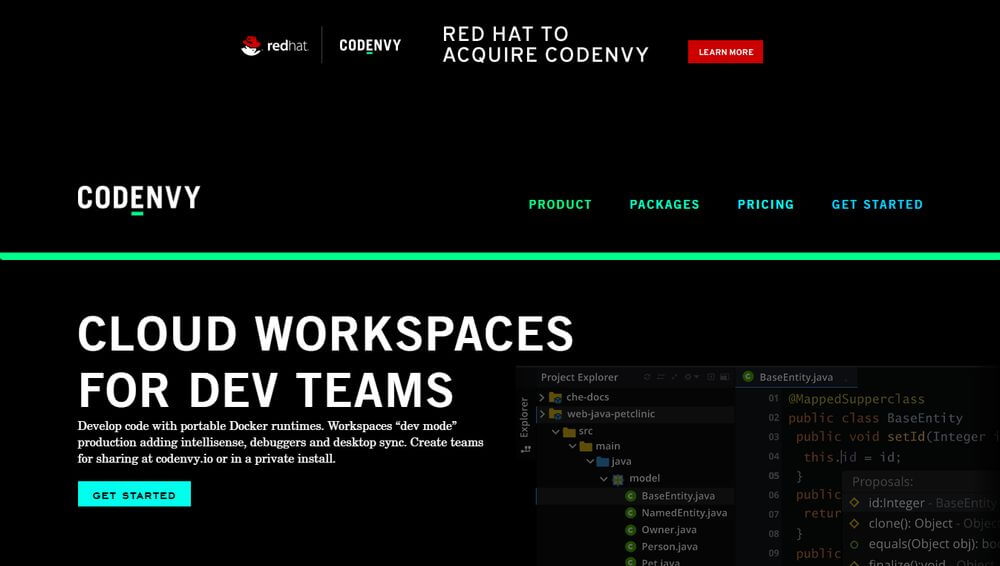
Task: Click the main folder icon
Action: pyautogui.click(x=586, y=447)
